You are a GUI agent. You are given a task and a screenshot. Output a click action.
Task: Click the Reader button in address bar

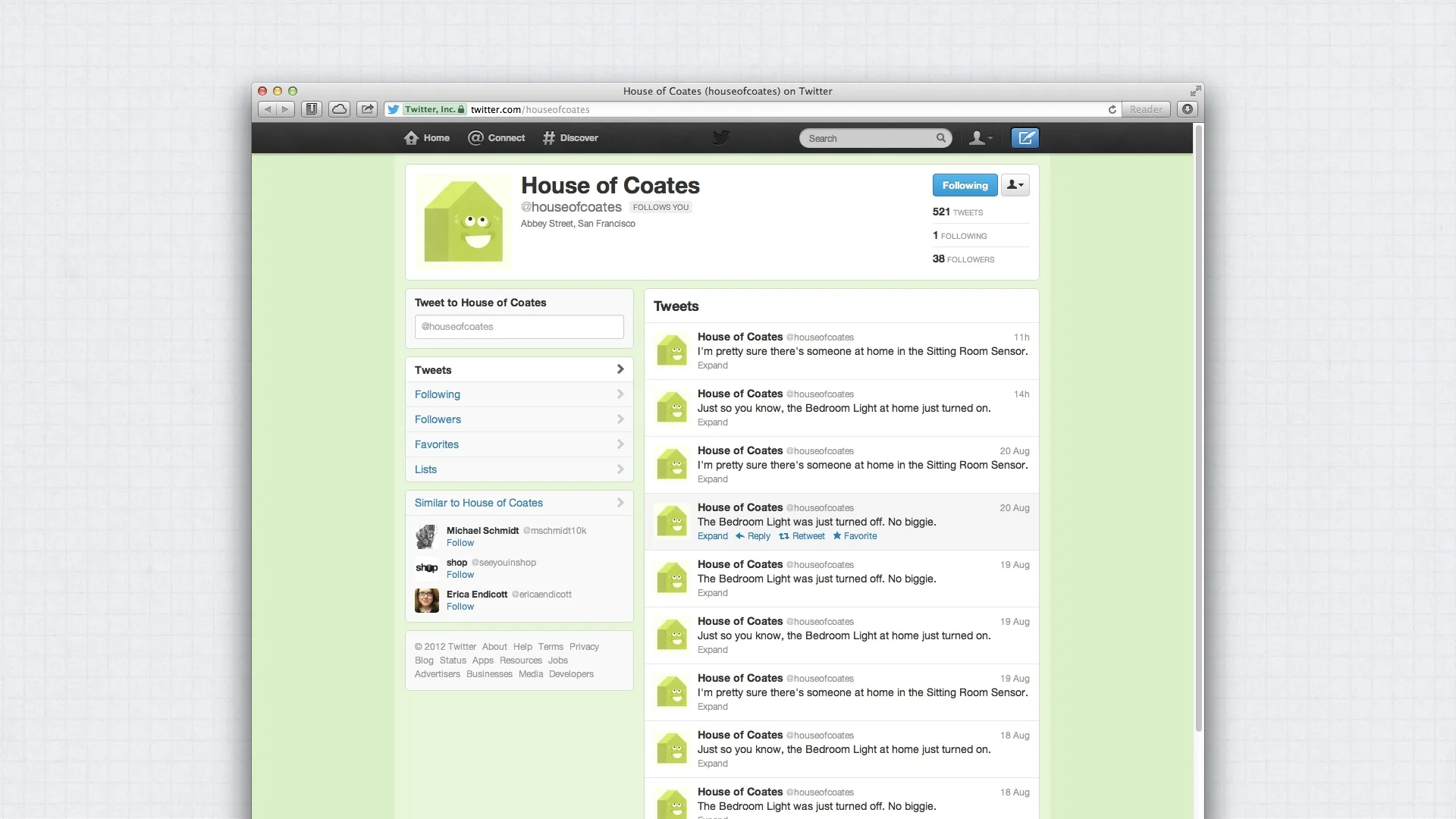tap(1146, 109)
